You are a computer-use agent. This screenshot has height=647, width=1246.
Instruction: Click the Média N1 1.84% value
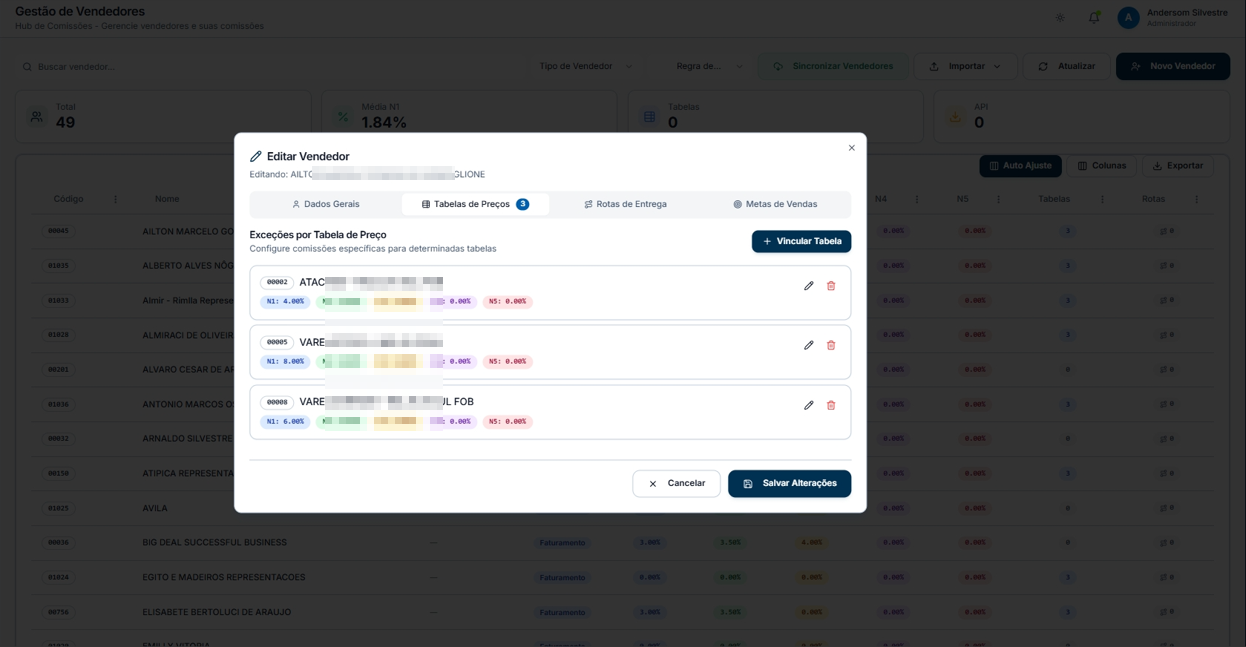point(384,123)
